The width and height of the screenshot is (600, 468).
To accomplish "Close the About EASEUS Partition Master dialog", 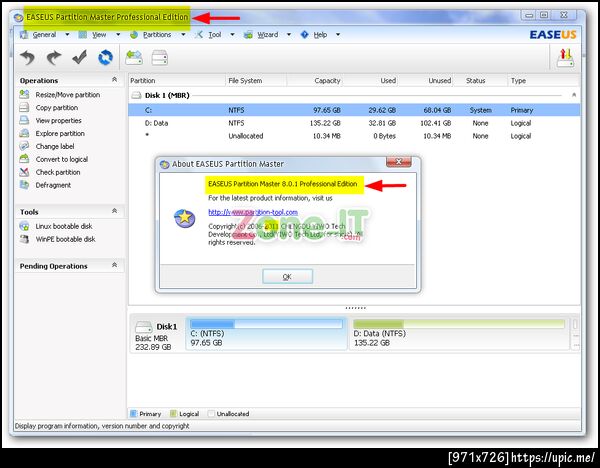I will [399, 162].
